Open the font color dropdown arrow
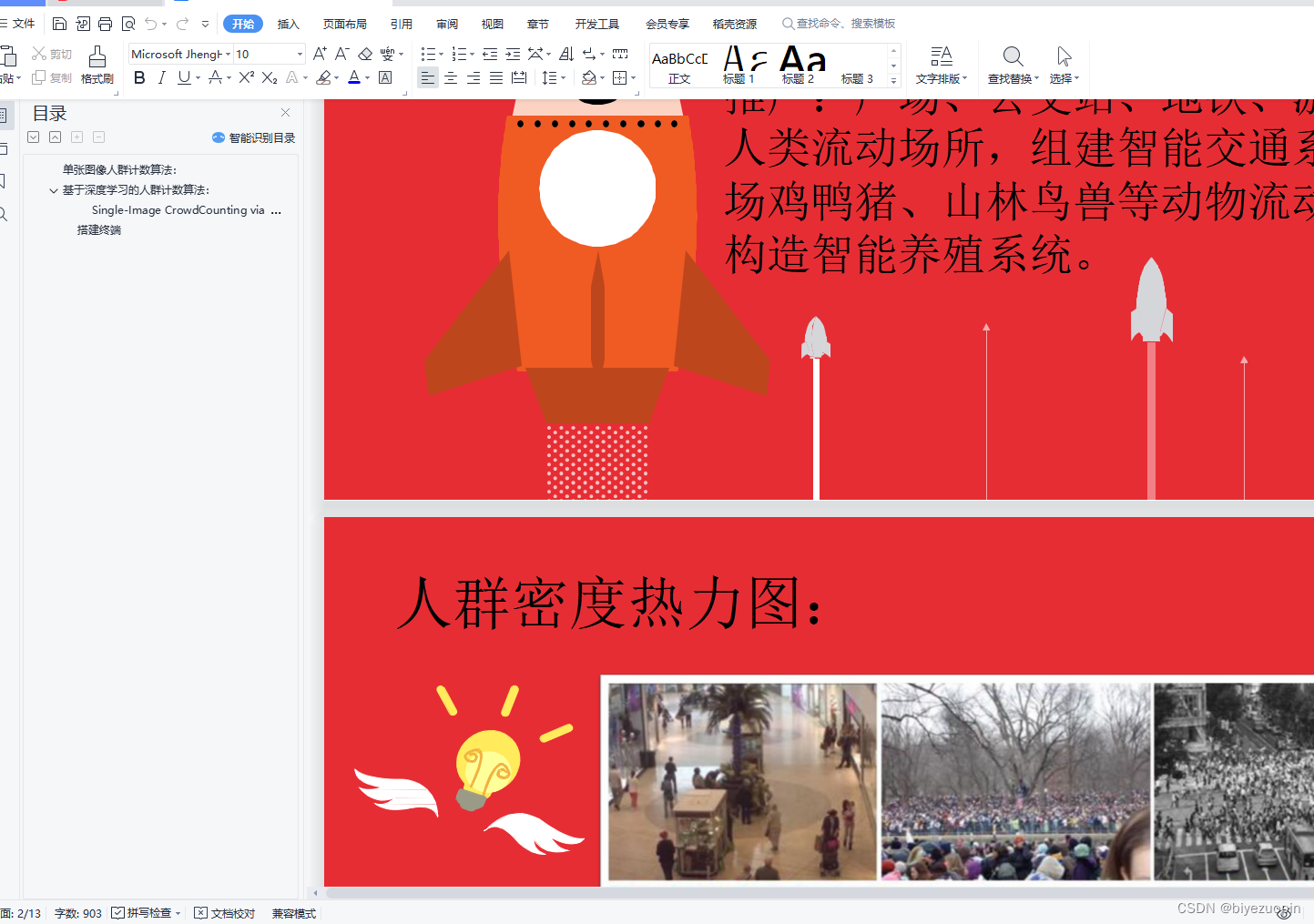 [368, 78]
